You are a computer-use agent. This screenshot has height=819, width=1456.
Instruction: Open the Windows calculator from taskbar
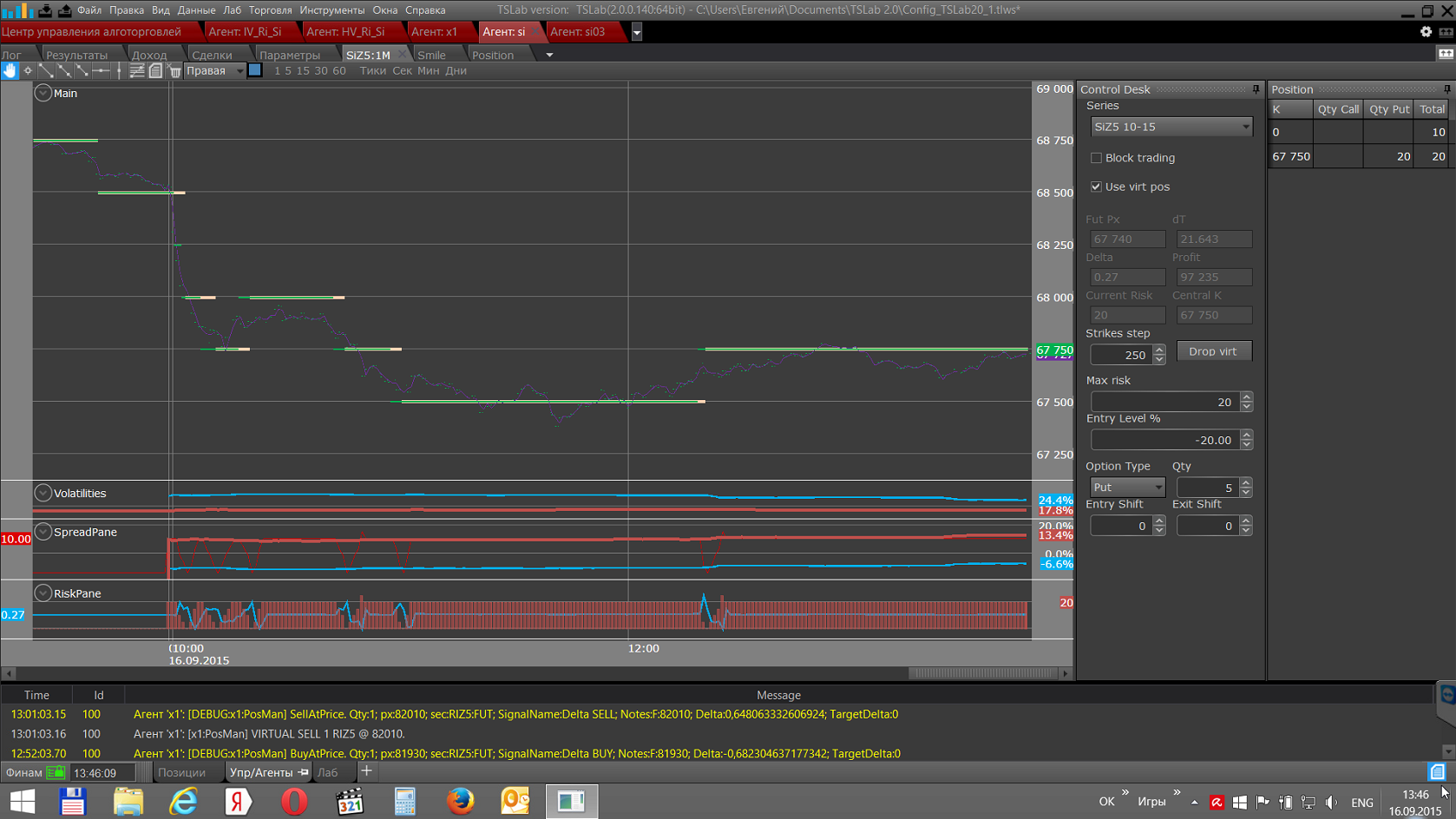point(405,801)
